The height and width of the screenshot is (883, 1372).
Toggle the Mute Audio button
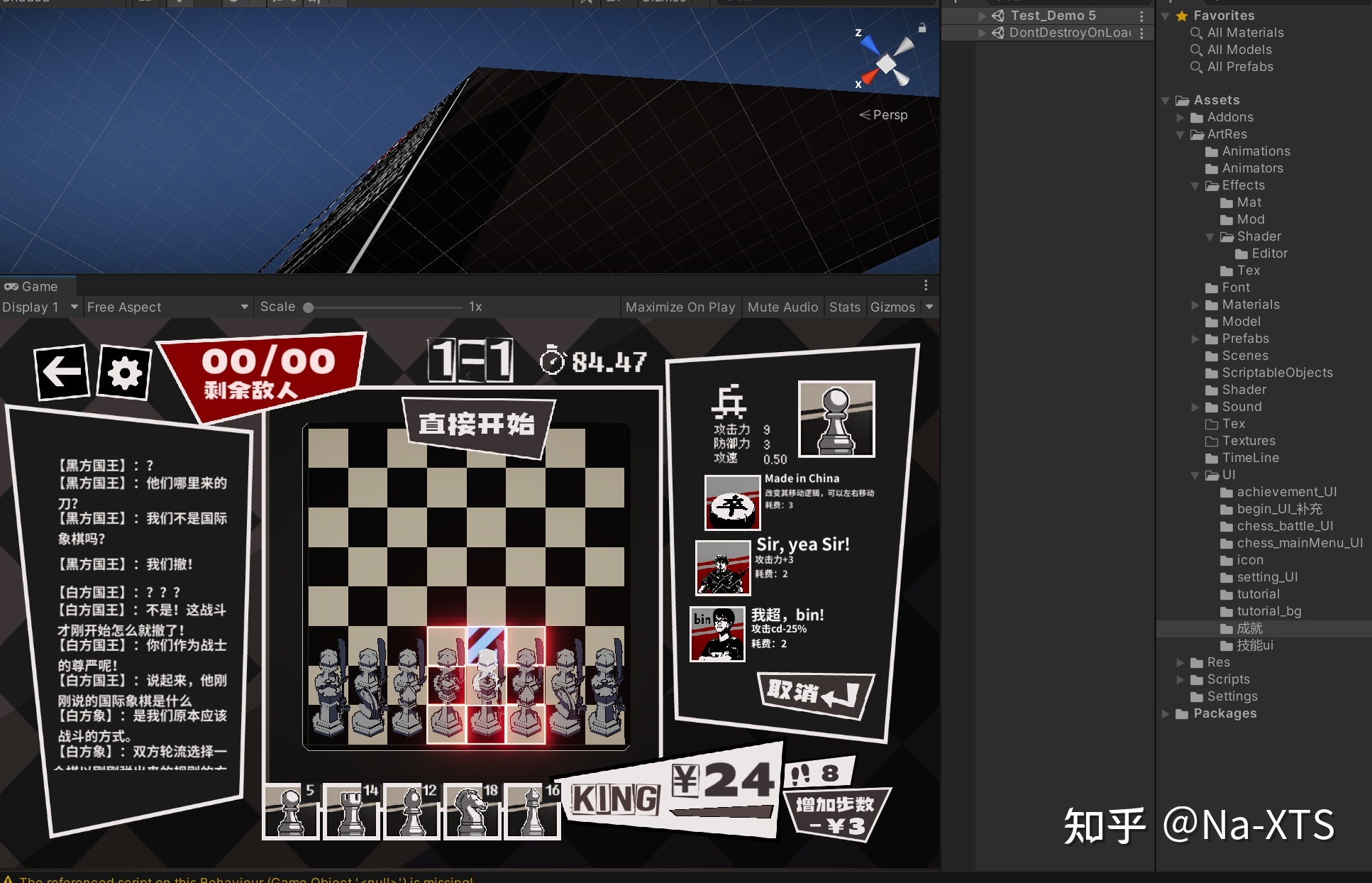784,306
